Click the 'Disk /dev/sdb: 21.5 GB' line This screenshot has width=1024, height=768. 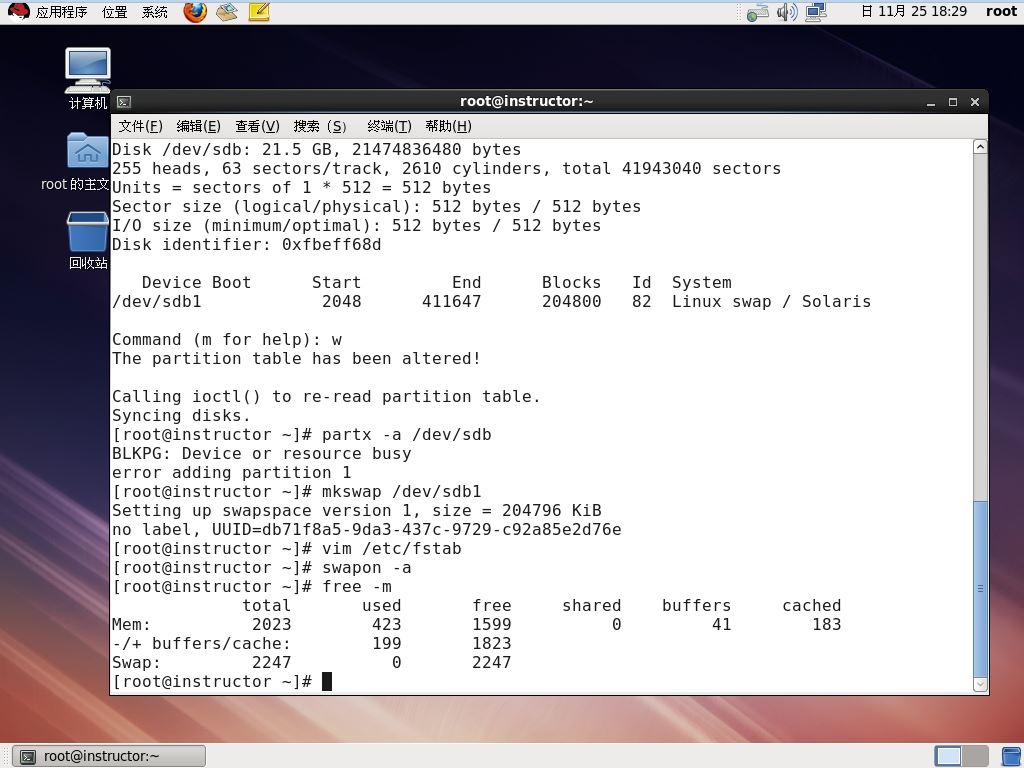click(316, 150)
